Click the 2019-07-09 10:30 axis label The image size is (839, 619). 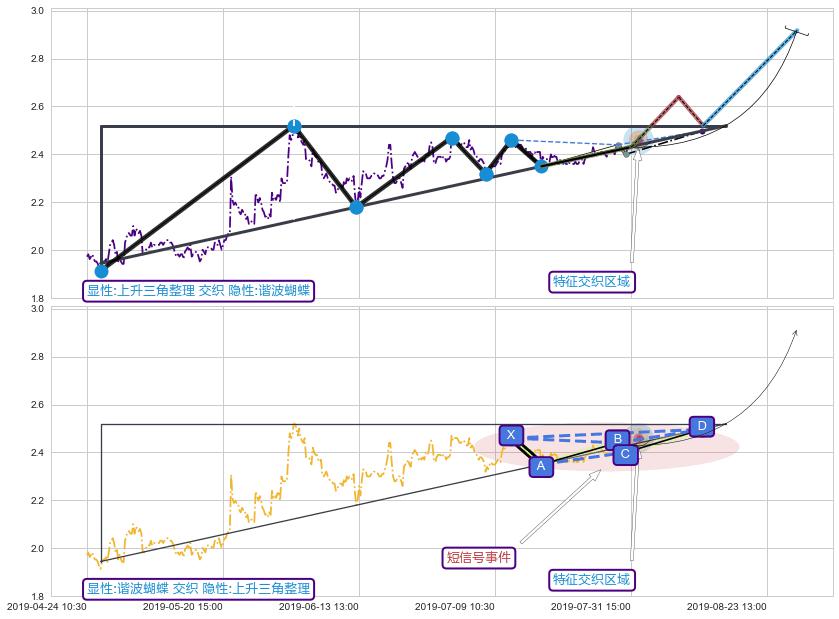(454, 606)
